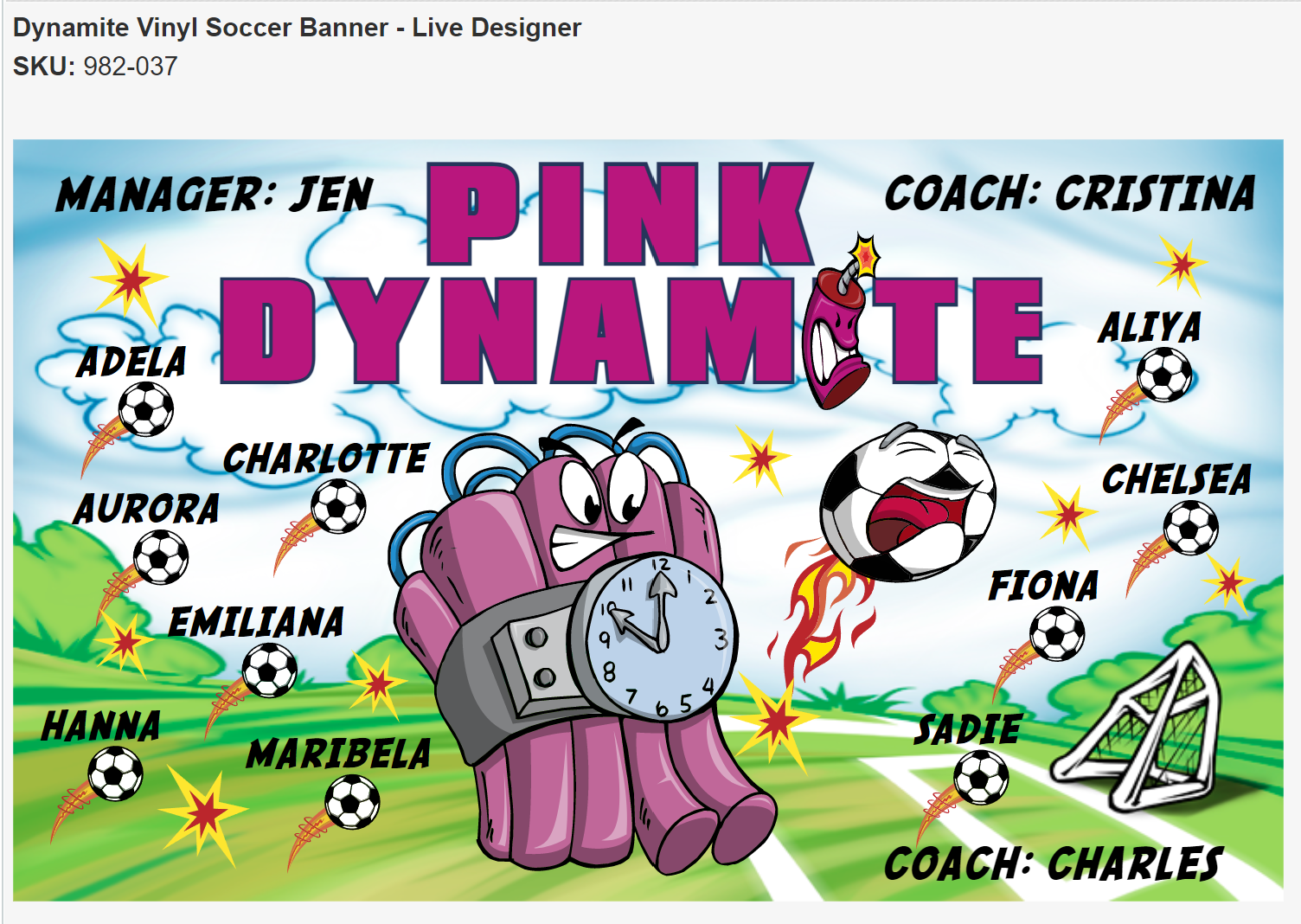Viewport: 1301px width, 924px height.
Task: Click the soccer ball beneath ALIYA
Action: pyautogui.click(x=1164, y=375)
